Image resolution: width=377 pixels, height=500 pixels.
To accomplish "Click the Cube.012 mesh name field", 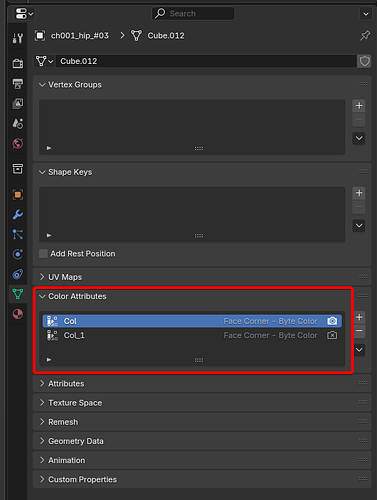I will coord(206,61).
